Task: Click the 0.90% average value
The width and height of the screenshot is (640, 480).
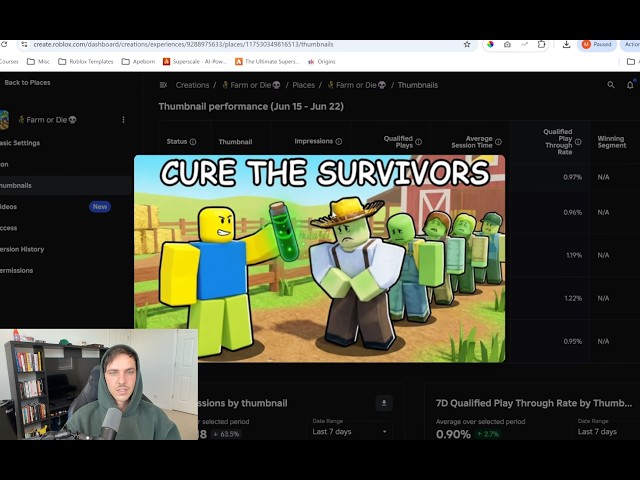Action: (453, 434)
